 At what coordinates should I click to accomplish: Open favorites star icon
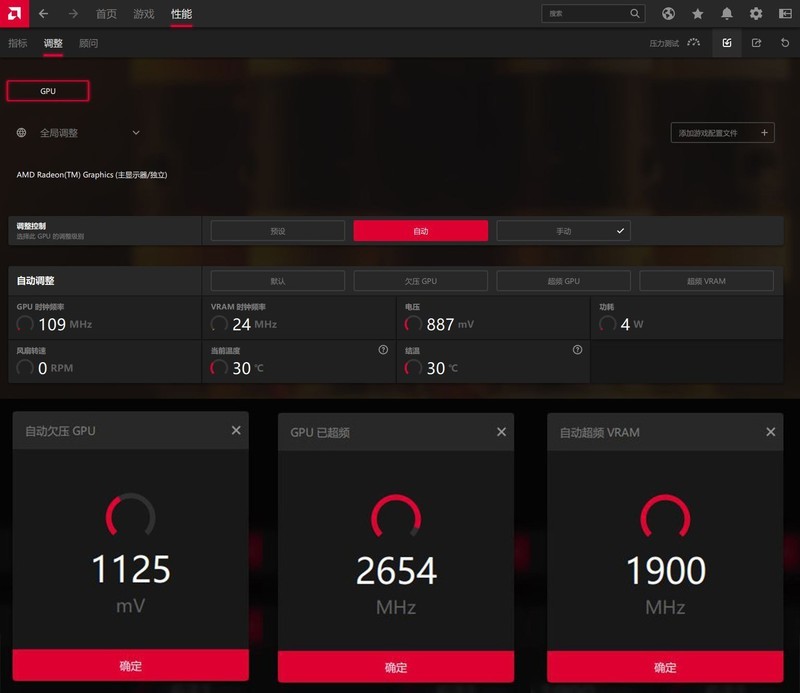pos(697,14)
